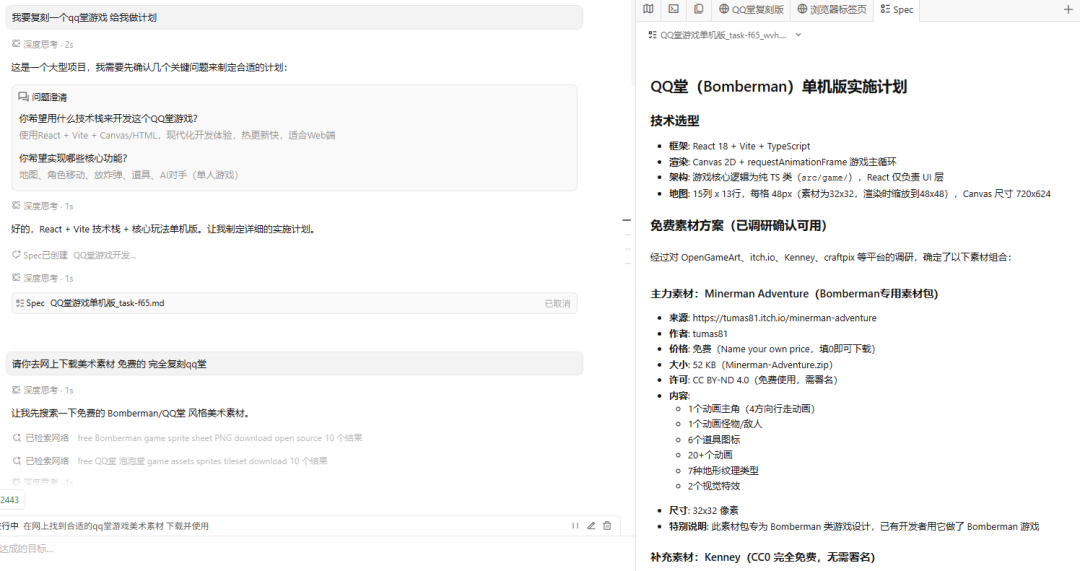This screenshot has height=571, width=1080.
Task: Open the terminal panel icon
Action: pos(673,9)
